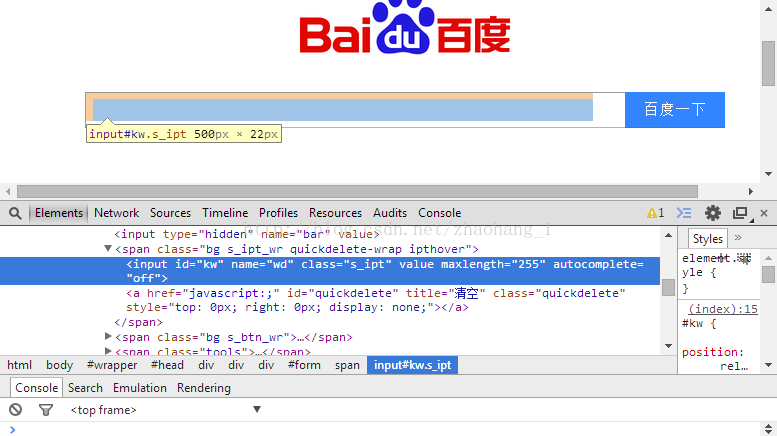Select #form in the breadcrumb

pyautogui.click(x=304, y=365)
